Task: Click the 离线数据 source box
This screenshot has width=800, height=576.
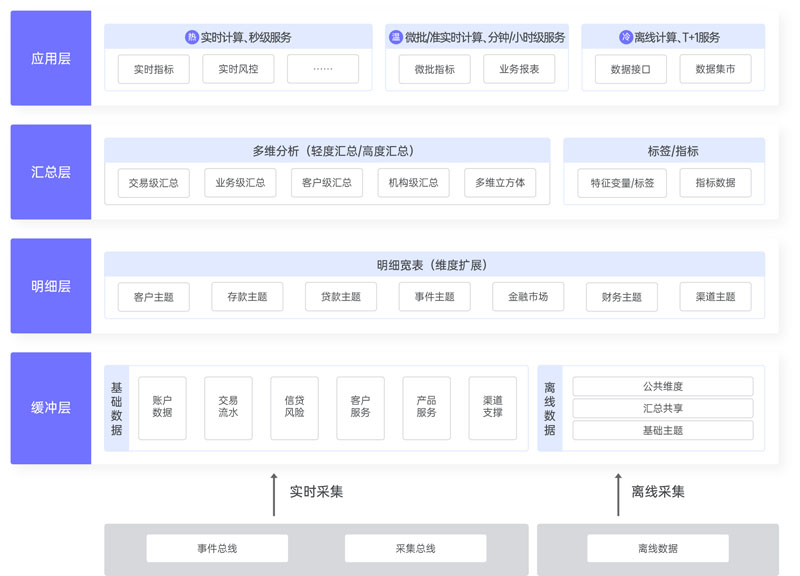Action: click(x=658, y=548)
